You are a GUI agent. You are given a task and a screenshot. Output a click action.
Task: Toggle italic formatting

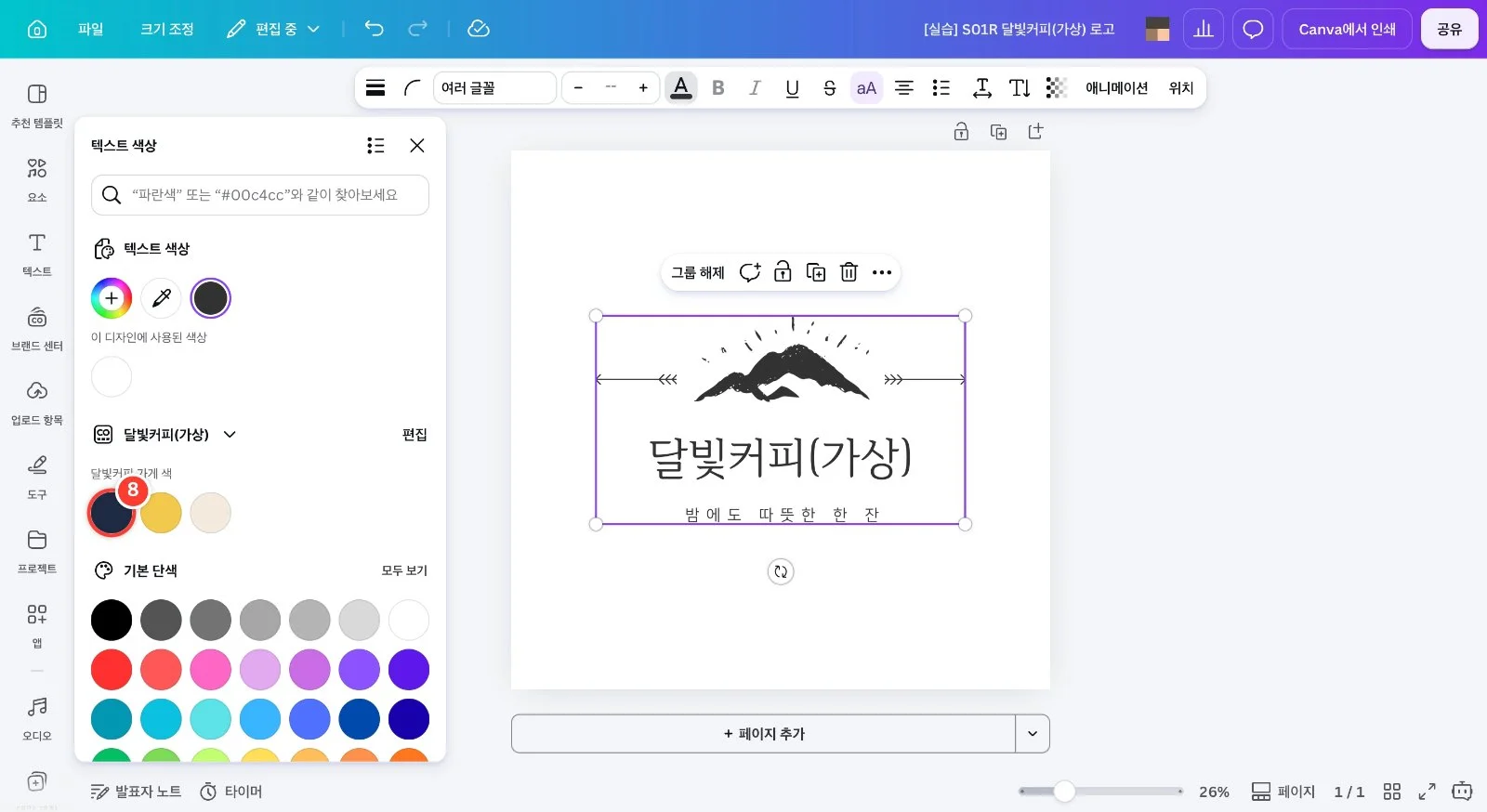[755, 87]
